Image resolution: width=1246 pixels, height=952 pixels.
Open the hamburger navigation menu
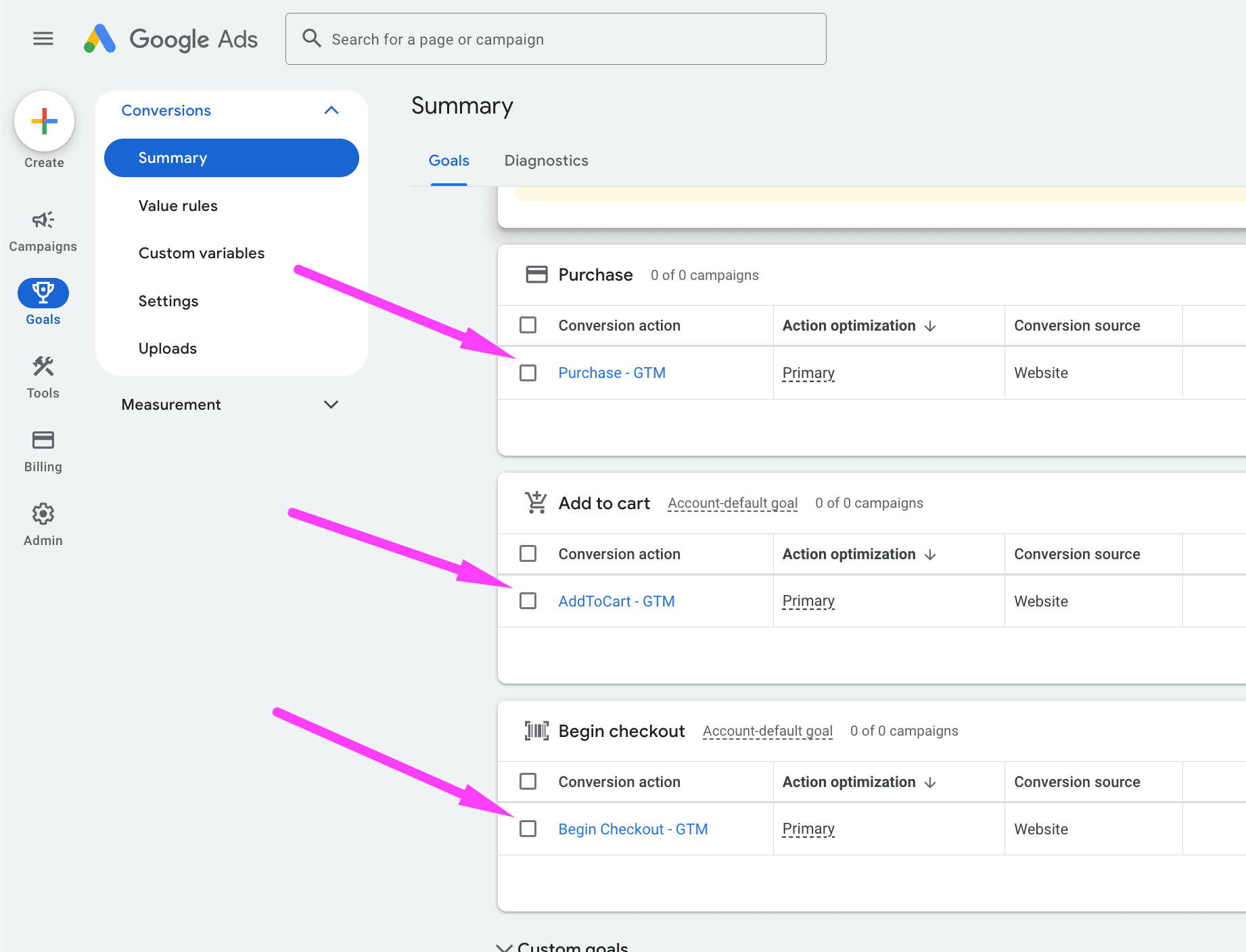tap(43, 39)
